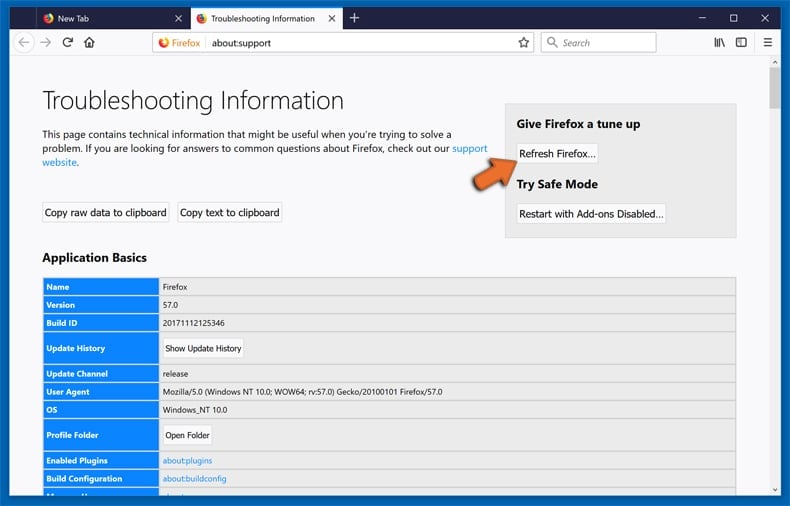Select the Troubleshooting Information tab
790x506 pixels.
pyautogui.click(x=267, y=19)
